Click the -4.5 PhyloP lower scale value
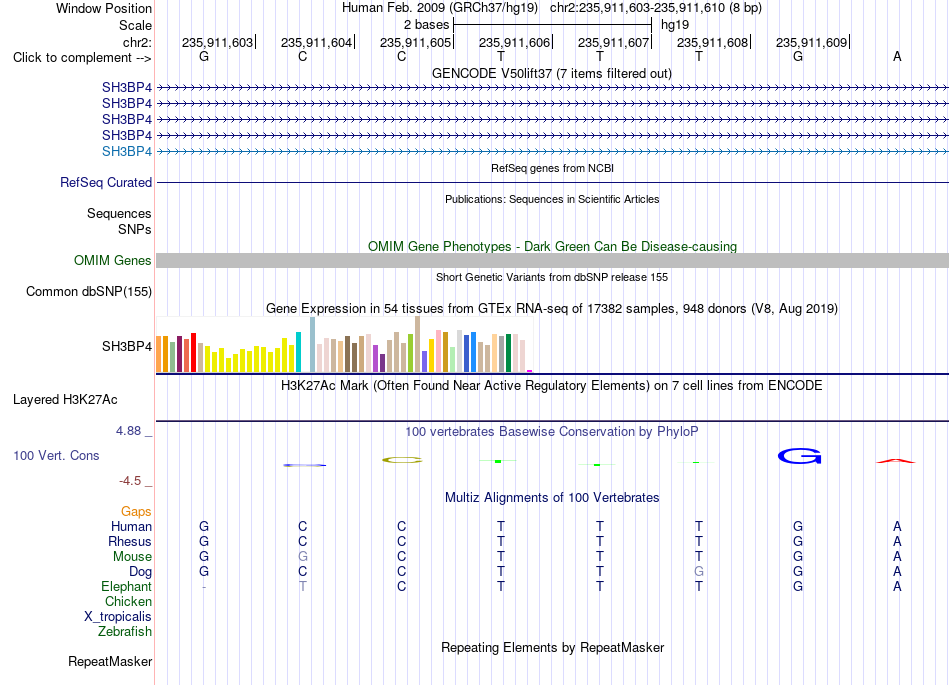The image size is (950, 685). click(130, 481)
